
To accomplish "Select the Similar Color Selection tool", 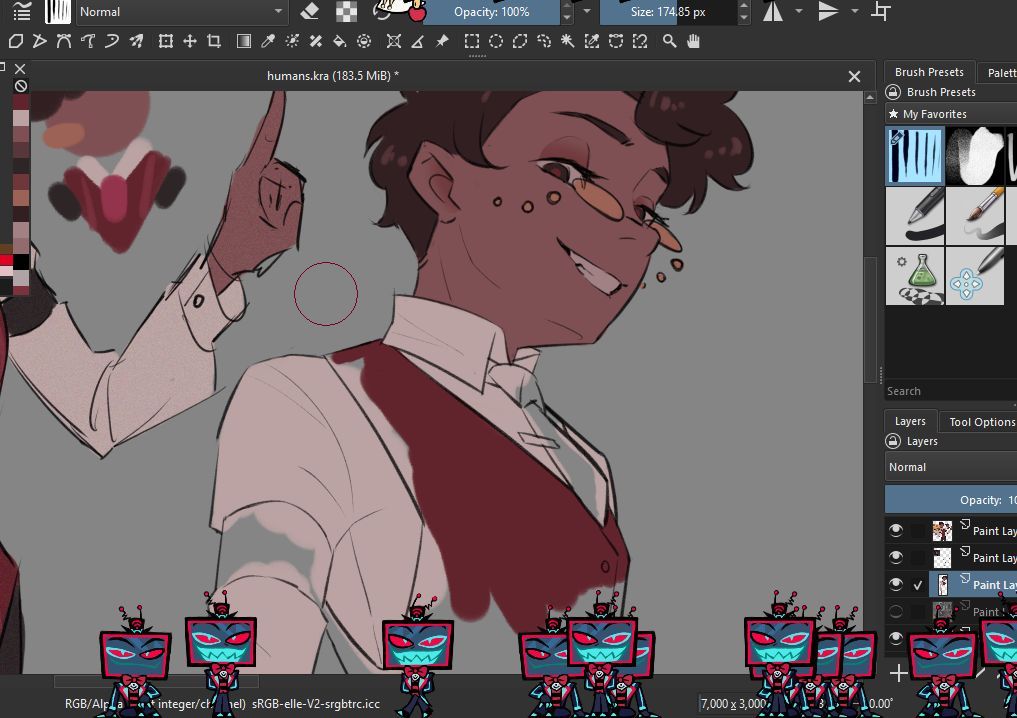I will (592, 42).
